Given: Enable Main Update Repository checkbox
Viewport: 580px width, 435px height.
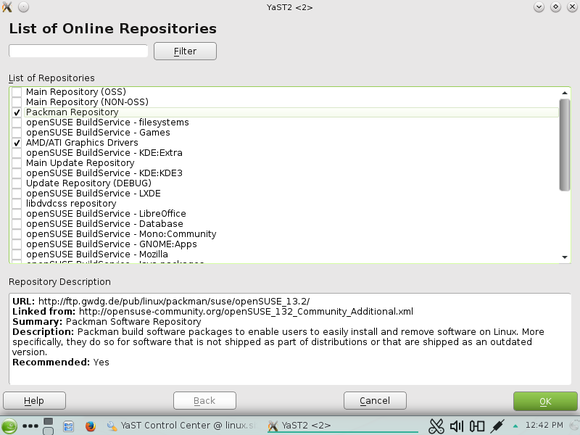Looking at the screenshot, I should [x=17, y=163].
